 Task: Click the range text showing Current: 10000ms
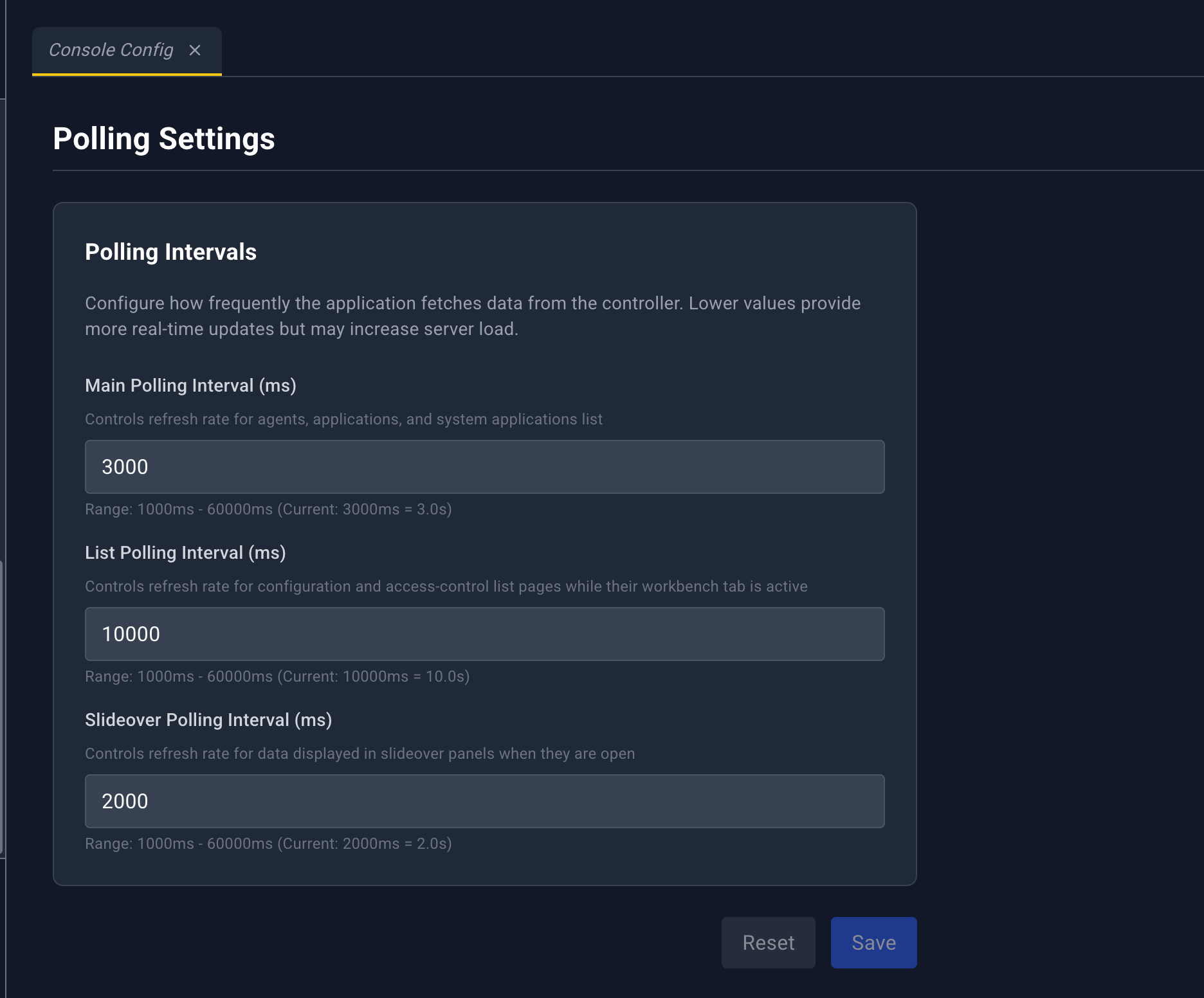point(277,676)
